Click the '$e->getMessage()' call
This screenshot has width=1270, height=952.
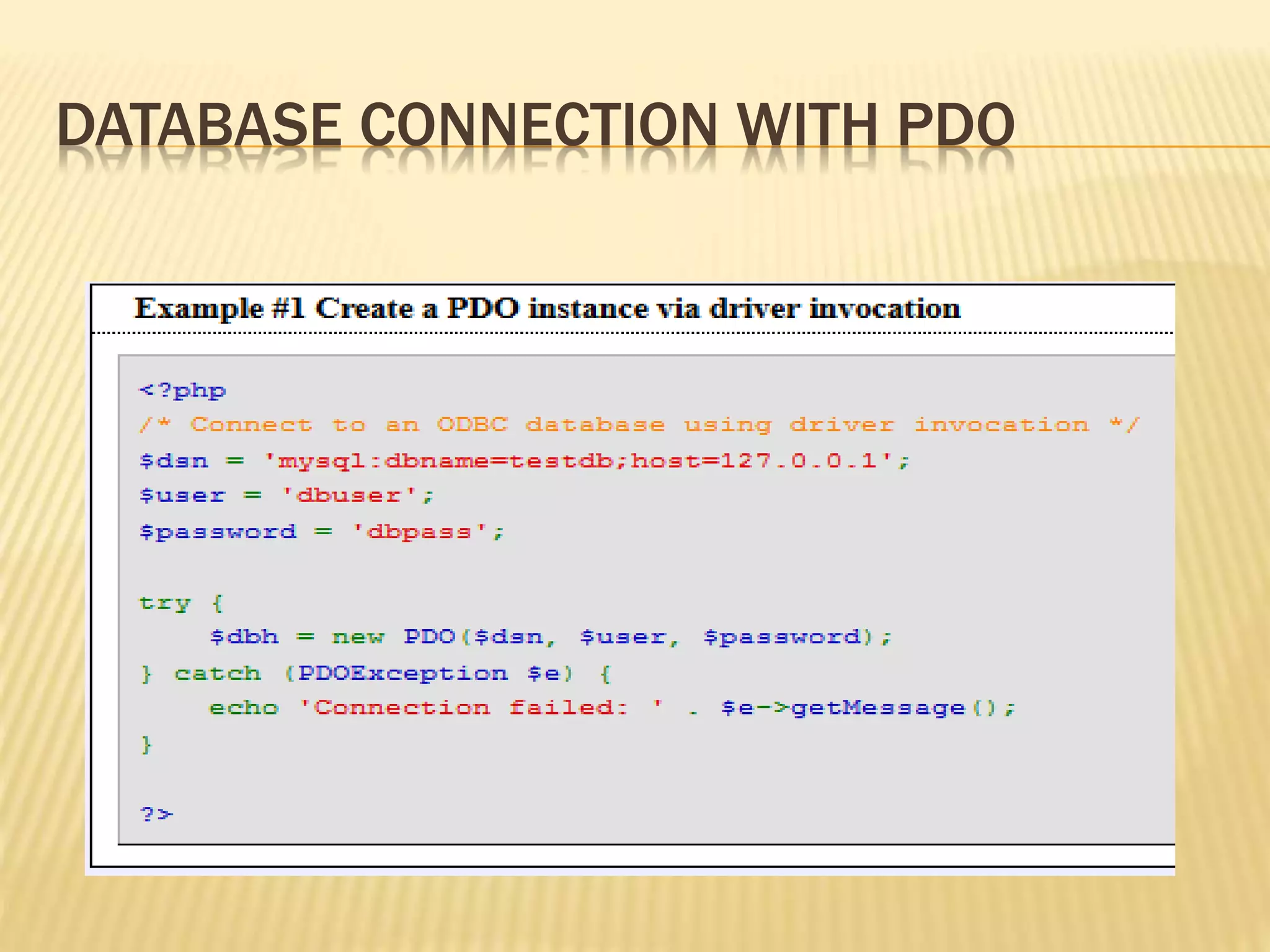pyautogui.click(x=859, y=708)
